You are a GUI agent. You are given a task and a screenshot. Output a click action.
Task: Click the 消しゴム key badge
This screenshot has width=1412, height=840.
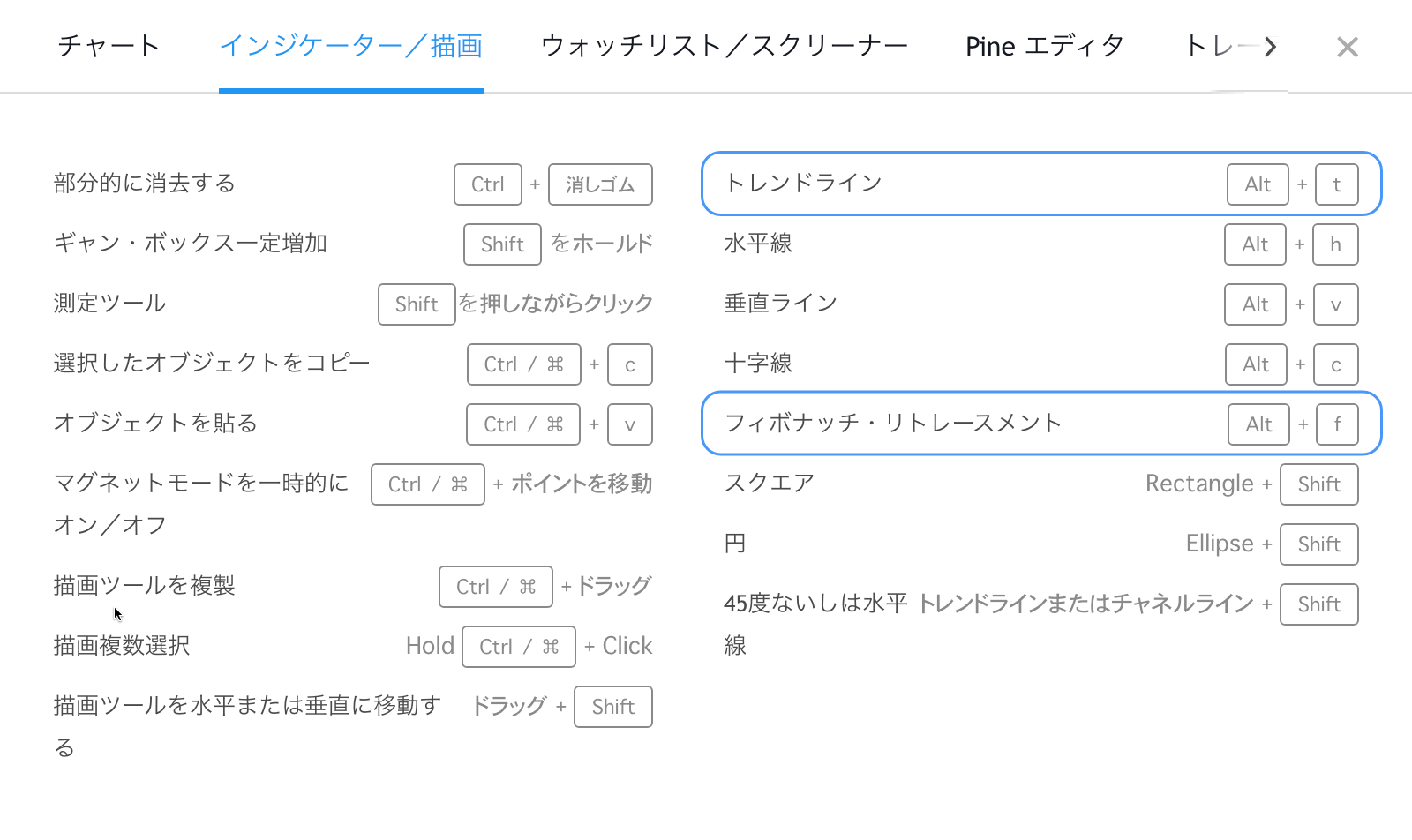pos(600,184)
